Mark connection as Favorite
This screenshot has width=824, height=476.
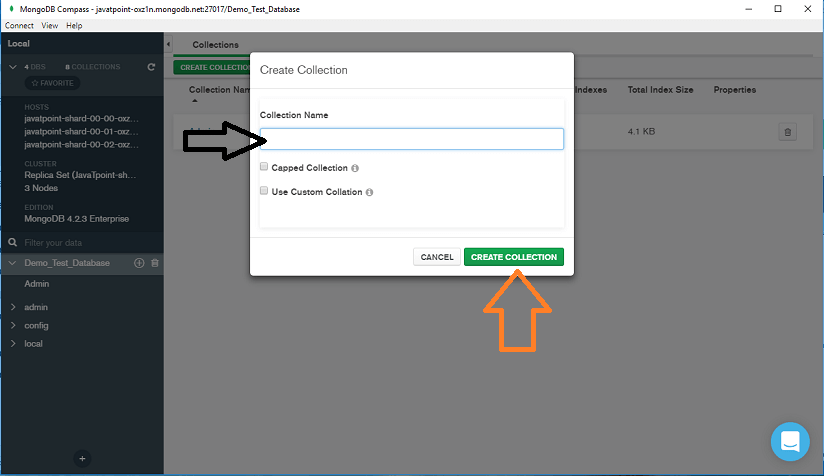click(x=53, y=83)
